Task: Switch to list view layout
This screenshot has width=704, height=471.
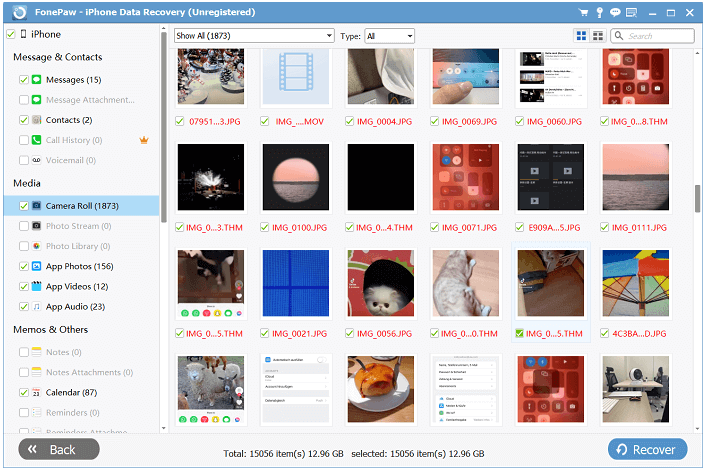Action: coord(598,36)
